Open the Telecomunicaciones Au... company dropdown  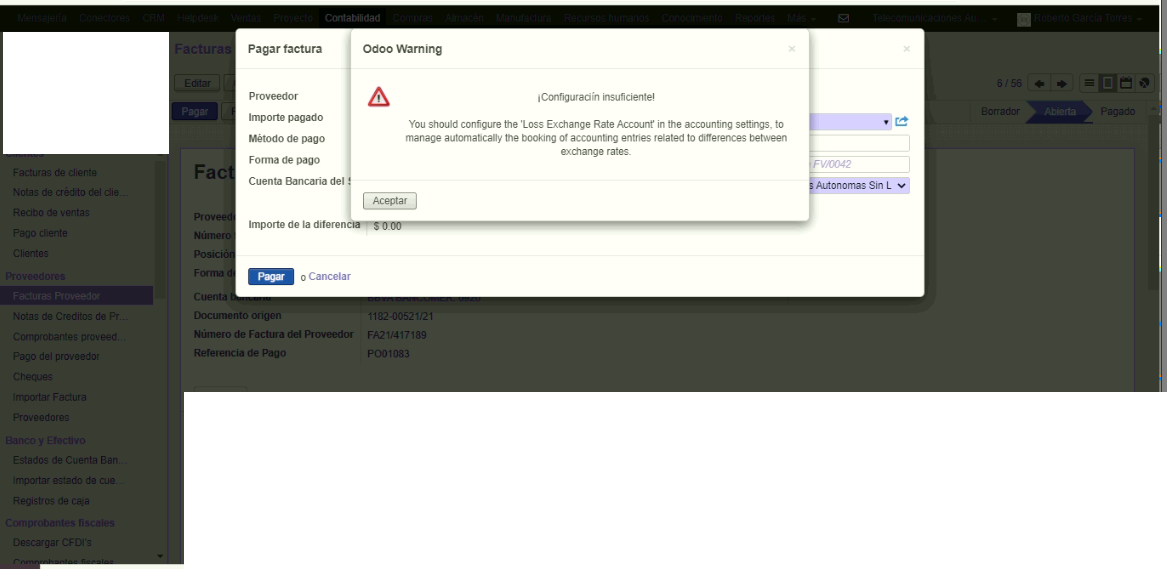933,18
